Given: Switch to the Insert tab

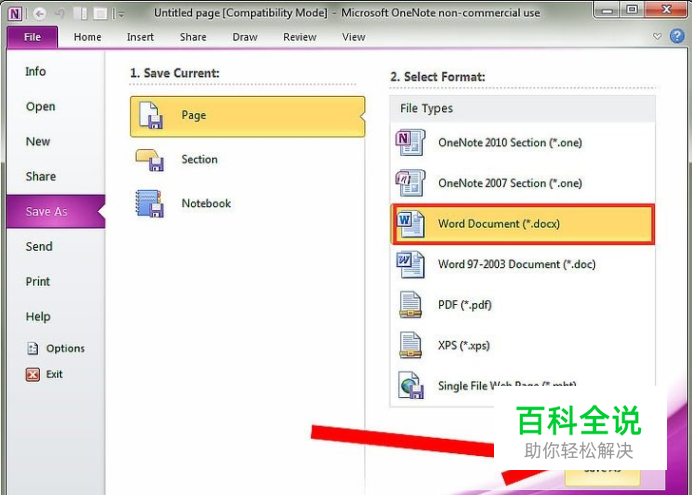Looking at the screenshot, I should 140,37.
